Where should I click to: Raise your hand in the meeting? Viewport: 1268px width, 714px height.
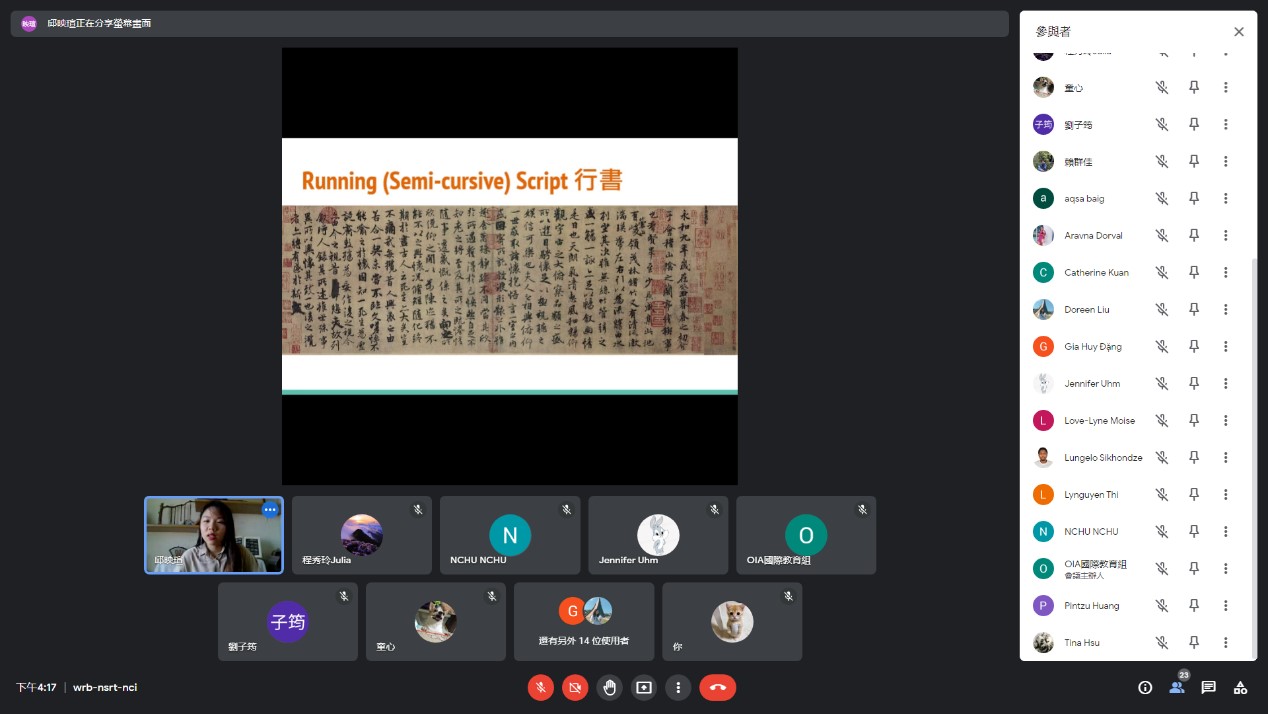click(x=609, y=687)
